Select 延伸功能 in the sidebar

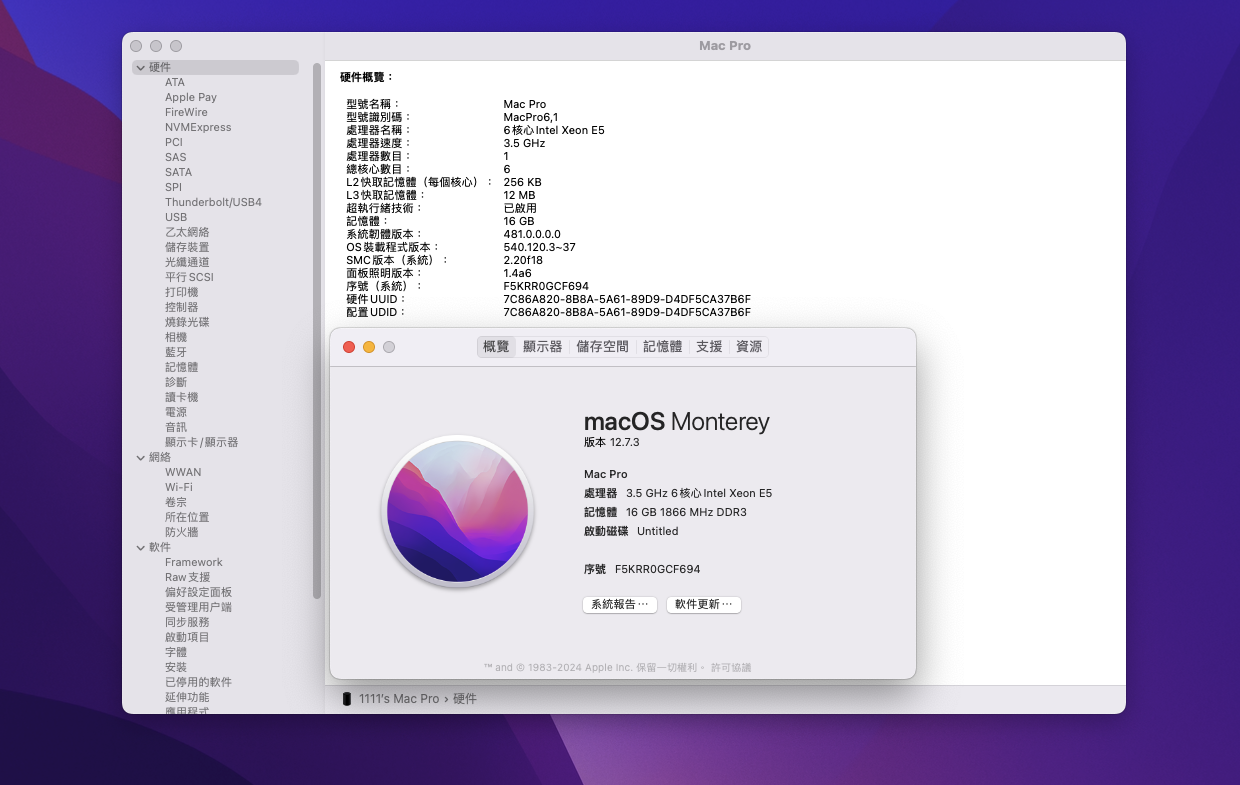click(x=187, y=697)
